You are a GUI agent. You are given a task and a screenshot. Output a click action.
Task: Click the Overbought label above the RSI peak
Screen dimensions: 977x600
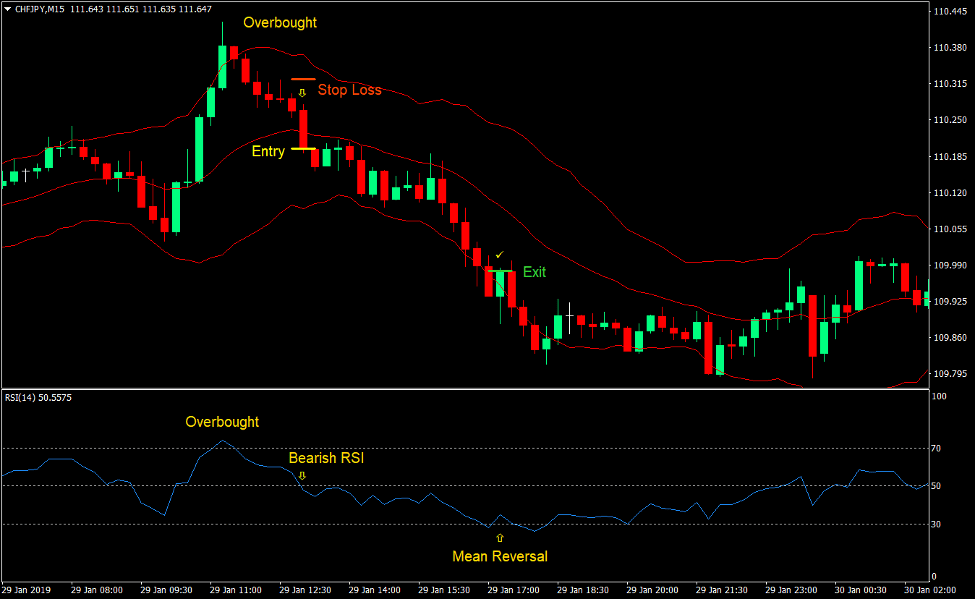(221, 422)
